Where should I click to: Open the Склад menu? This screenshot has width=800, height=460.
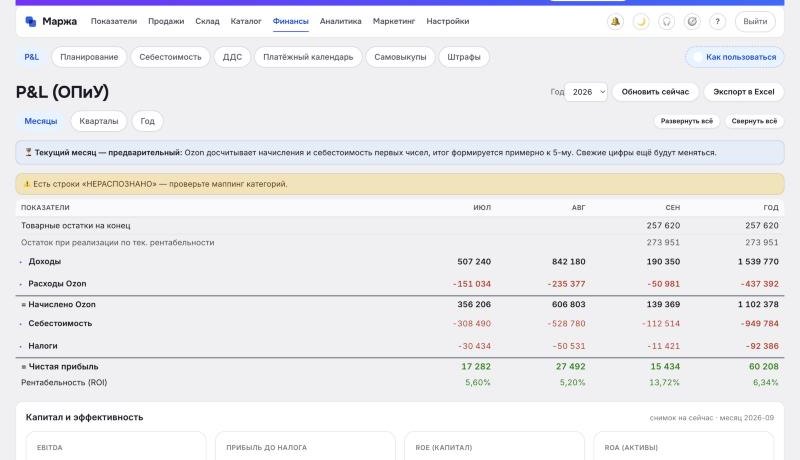pyautogui.click(x=207, y=21)
